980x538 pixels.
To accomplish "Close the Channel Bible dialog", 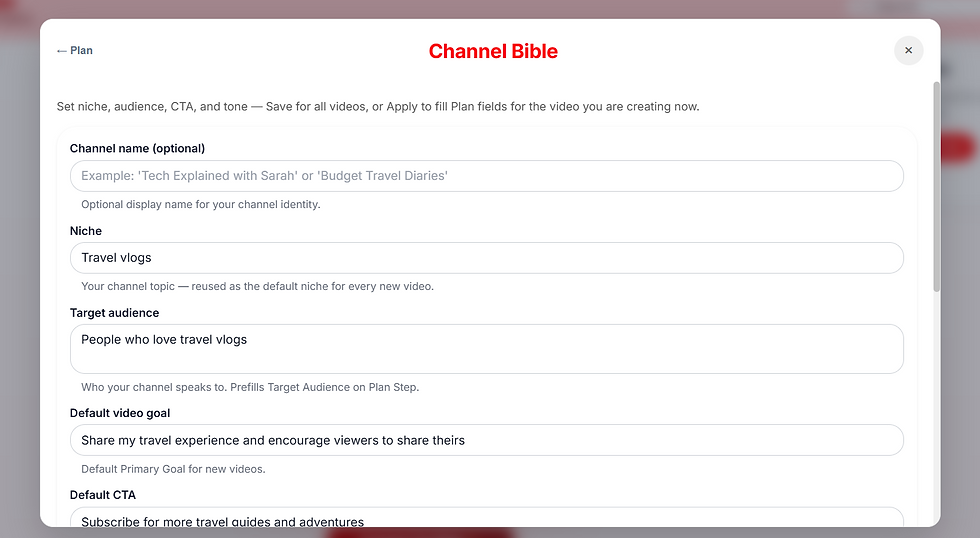I will [x=908, y=51].
